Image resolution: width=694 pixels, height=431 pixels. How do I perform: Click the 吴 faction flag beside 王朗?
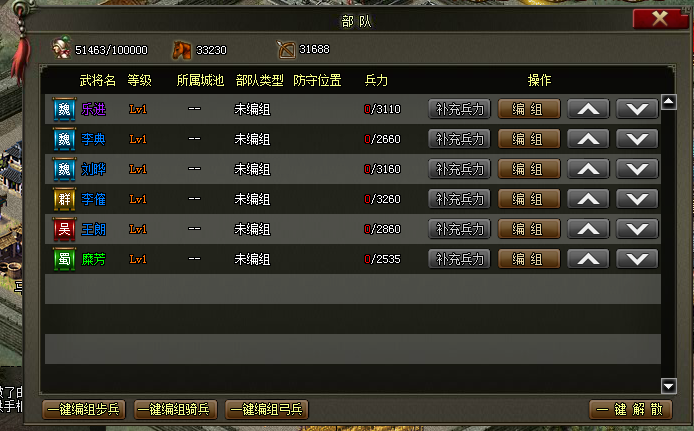(65, 229)
